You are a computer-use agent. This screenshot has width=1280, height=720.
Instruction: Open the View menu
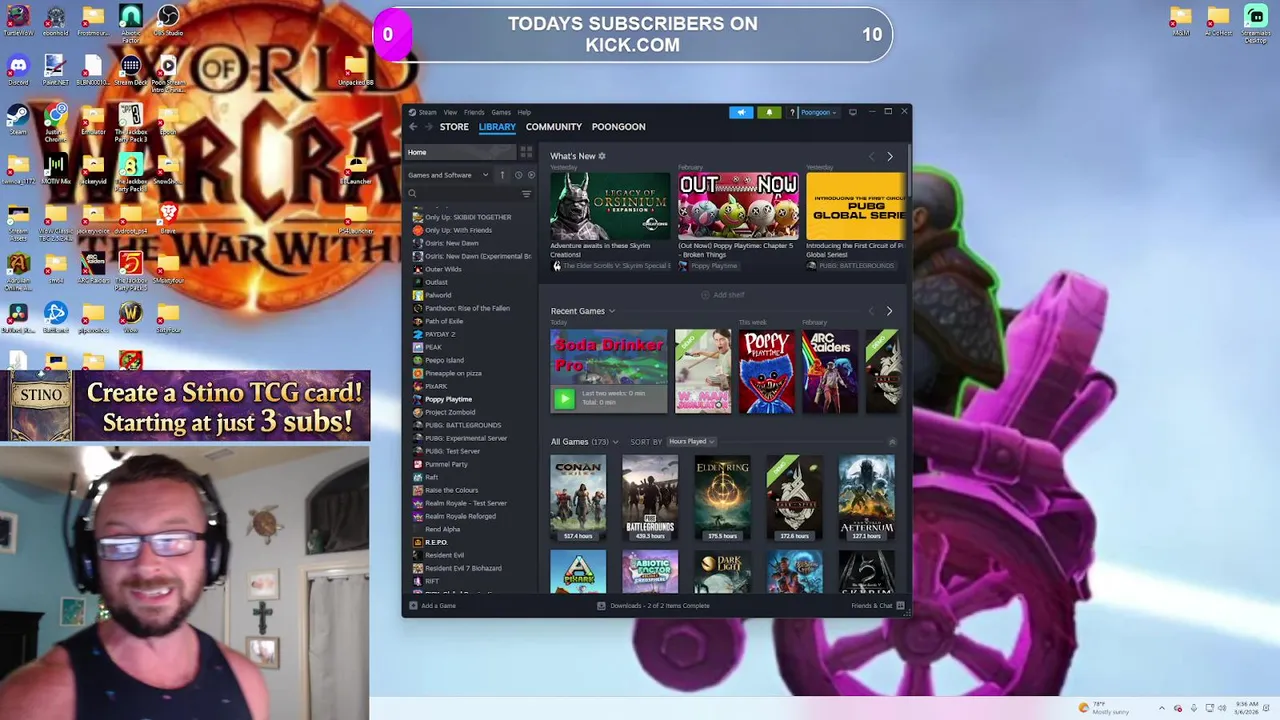click(x=450, y=112)
